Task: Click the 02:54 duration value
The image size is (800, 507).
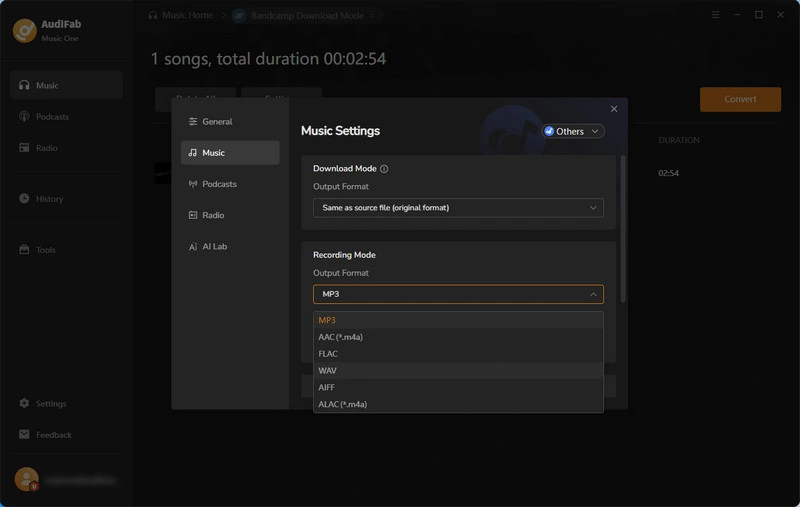Action: [x=668, y=173]
